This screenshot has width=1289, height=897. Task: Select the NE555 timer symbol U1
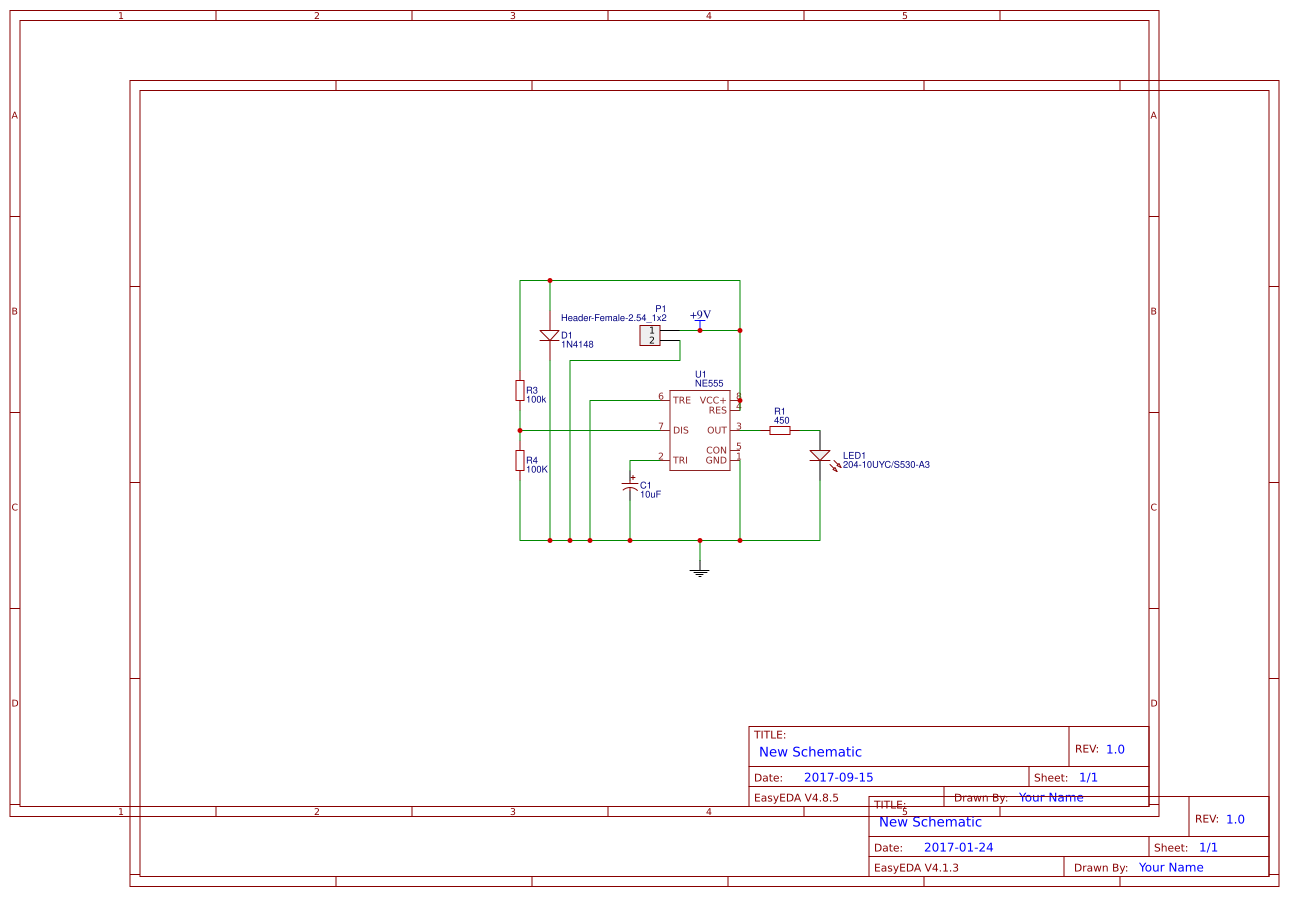coord(700,430)
